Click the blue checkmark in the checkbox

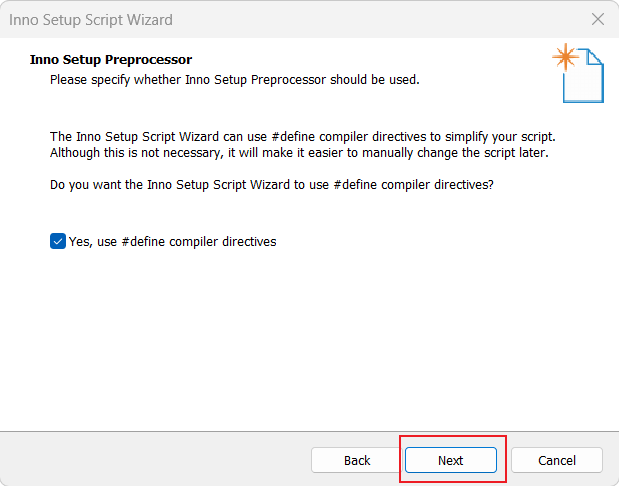[x=58, y=241]
